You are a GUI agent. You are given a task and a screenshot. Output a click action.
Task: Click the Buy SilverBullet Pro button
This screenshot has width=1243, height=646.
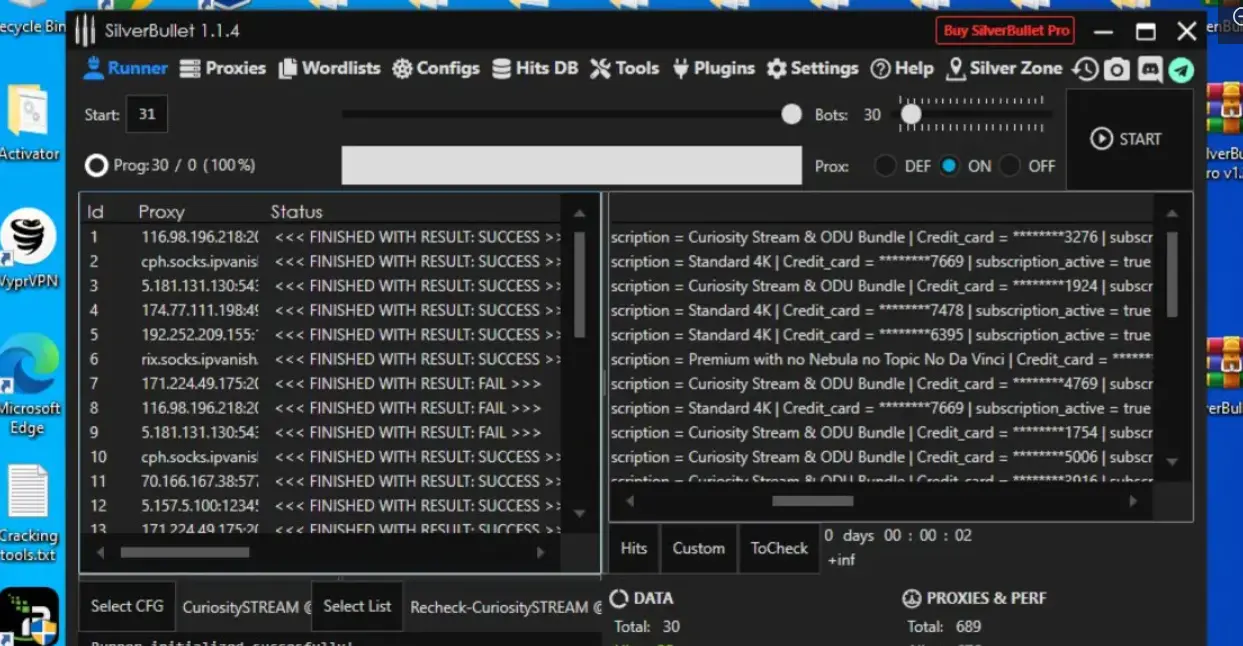(1006, 30)
